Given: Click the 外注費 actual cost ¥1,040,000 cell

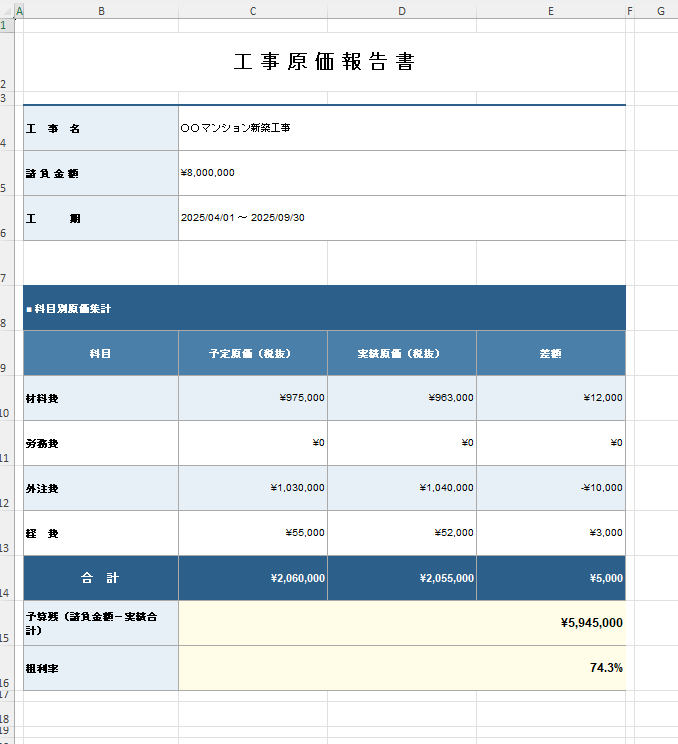Looking at the screenshot, I should point(401,488).
